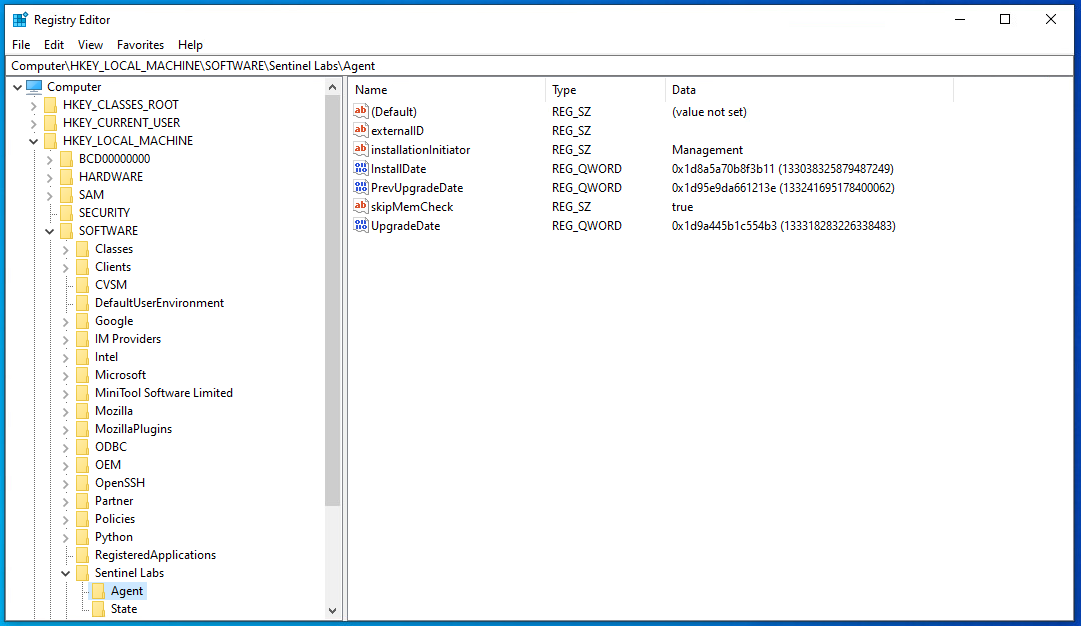The width and height of the screenshot is (1081, 626).
Task: Expand the MiniTool Software Limited key
Action: pos(65,393)
